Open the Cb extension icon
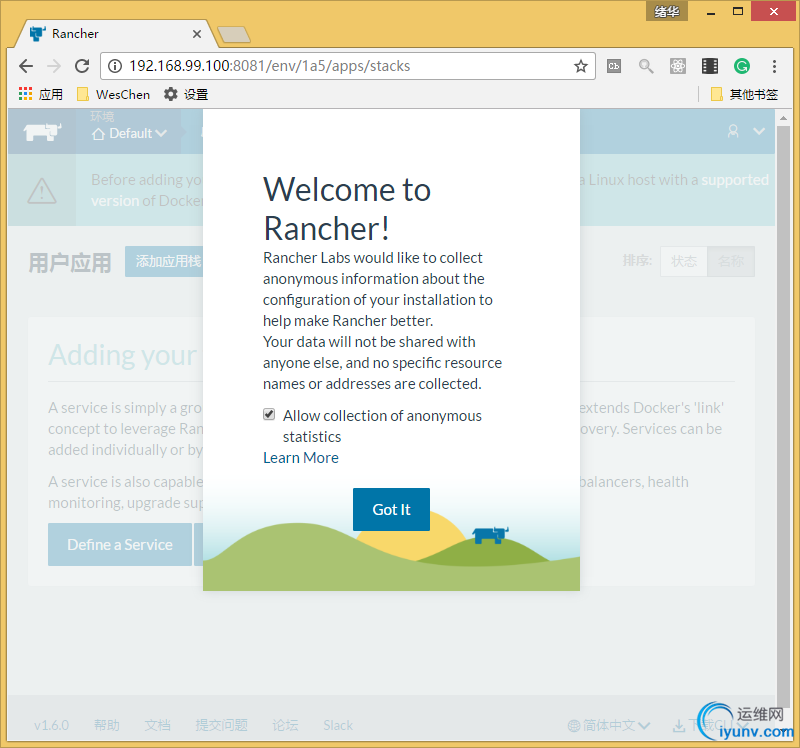This screenshot has height=748, width=800. [x=614, y=66]
